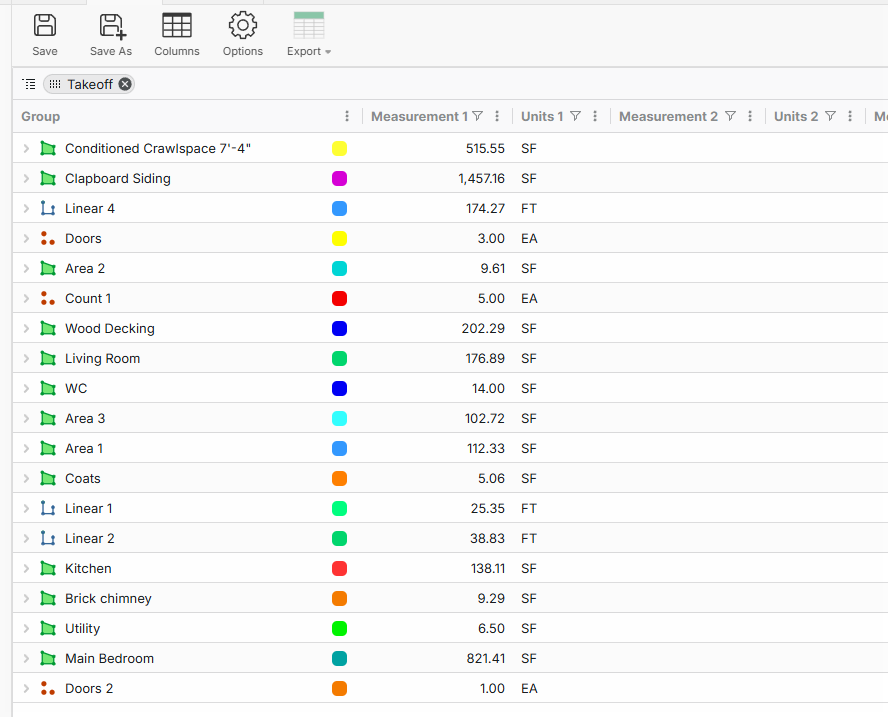This screenshot has height=717, width=888.
Task: Open the Units 2 column menu
Action: pos(849,116)
